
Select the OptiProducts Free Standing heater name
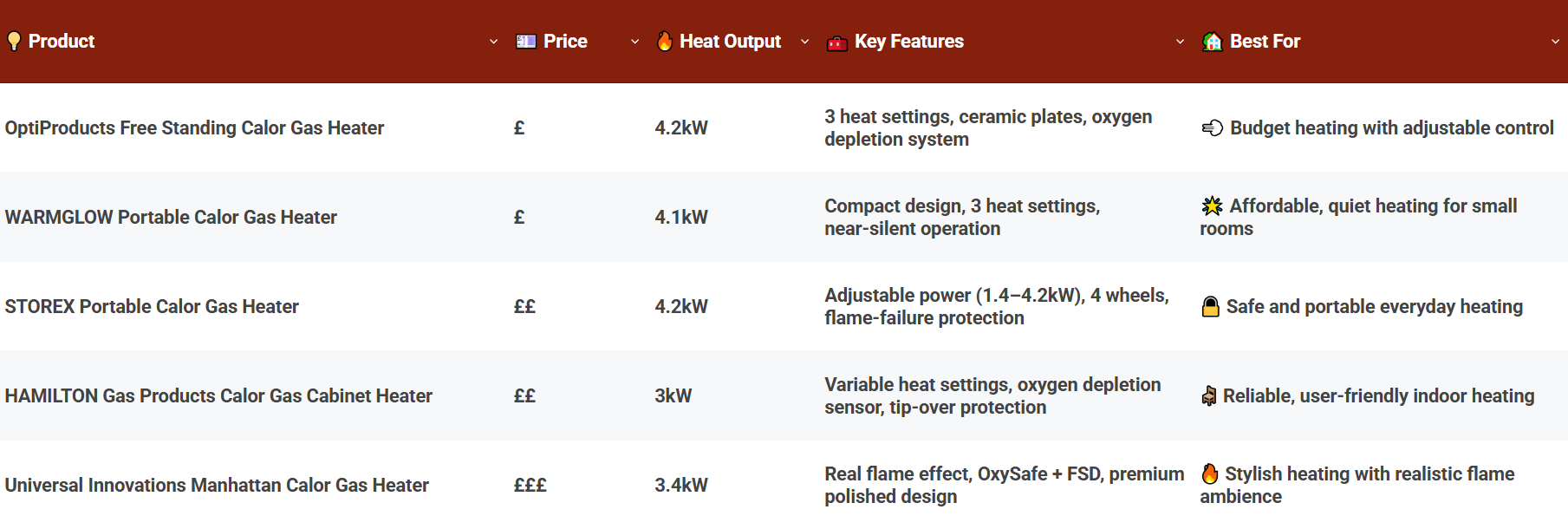tap(194, 127)
